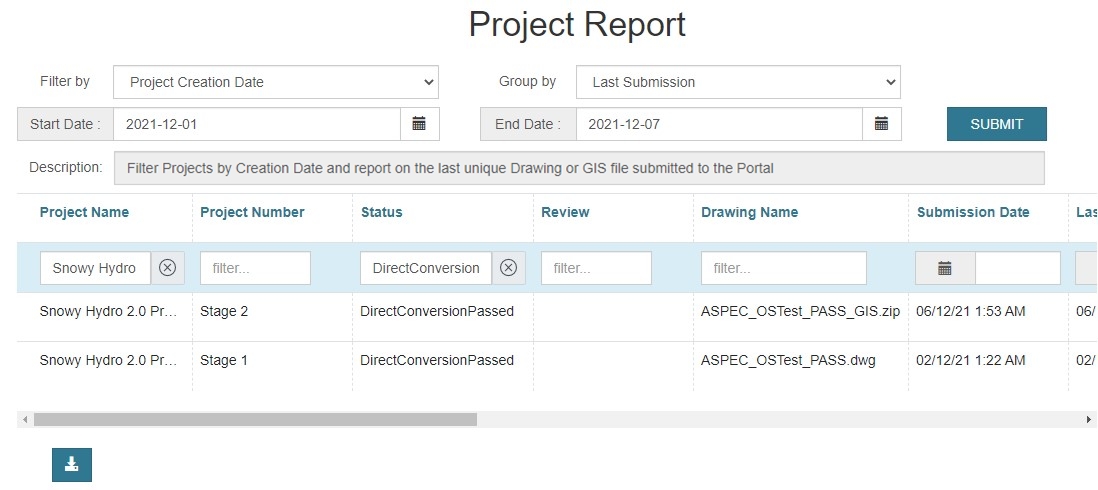Open the End Date calendar picker
1098x490 pixels.
[x=881, y=124]
